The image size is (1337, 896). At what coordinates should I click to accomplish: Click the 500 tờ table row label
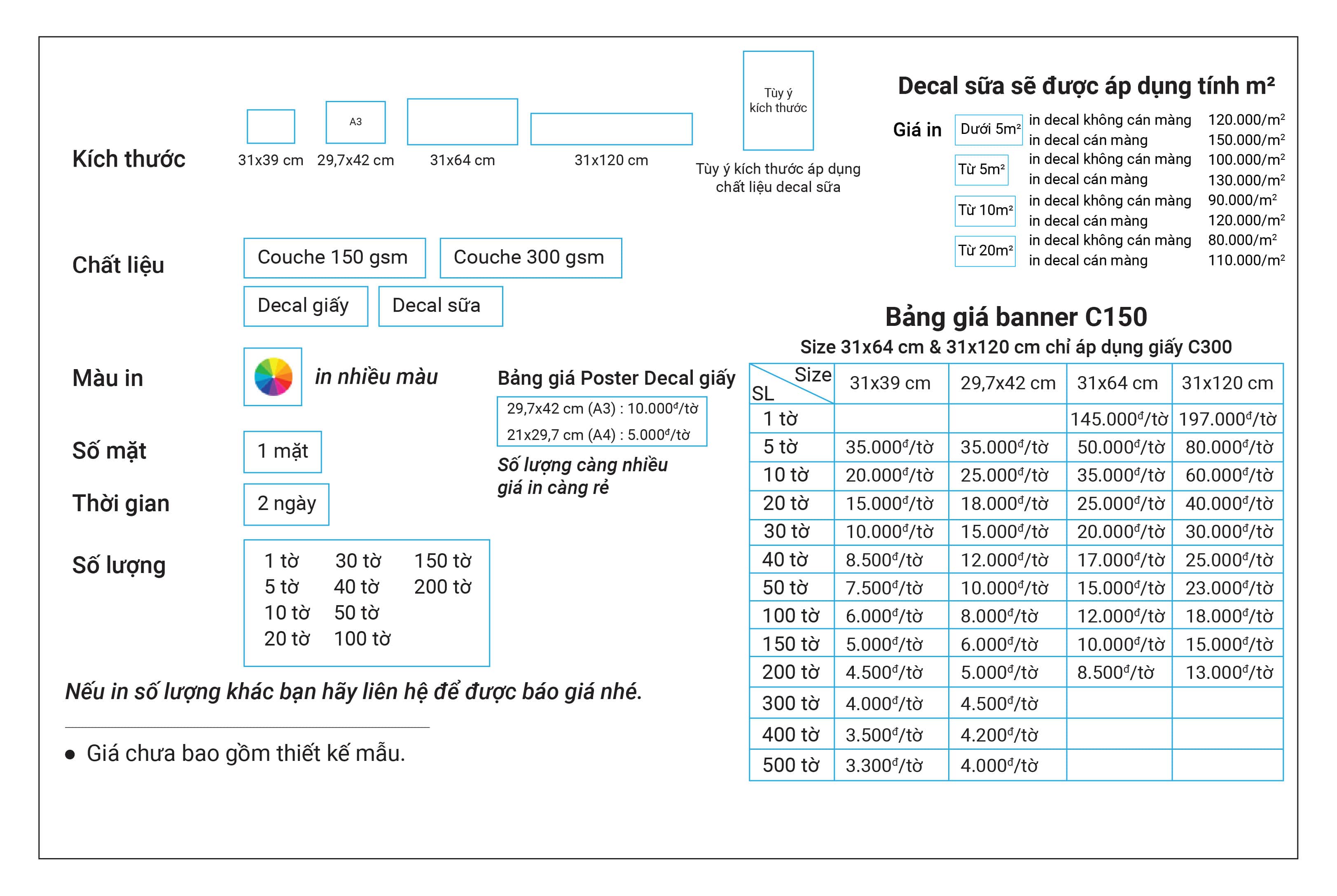[791, 765]
